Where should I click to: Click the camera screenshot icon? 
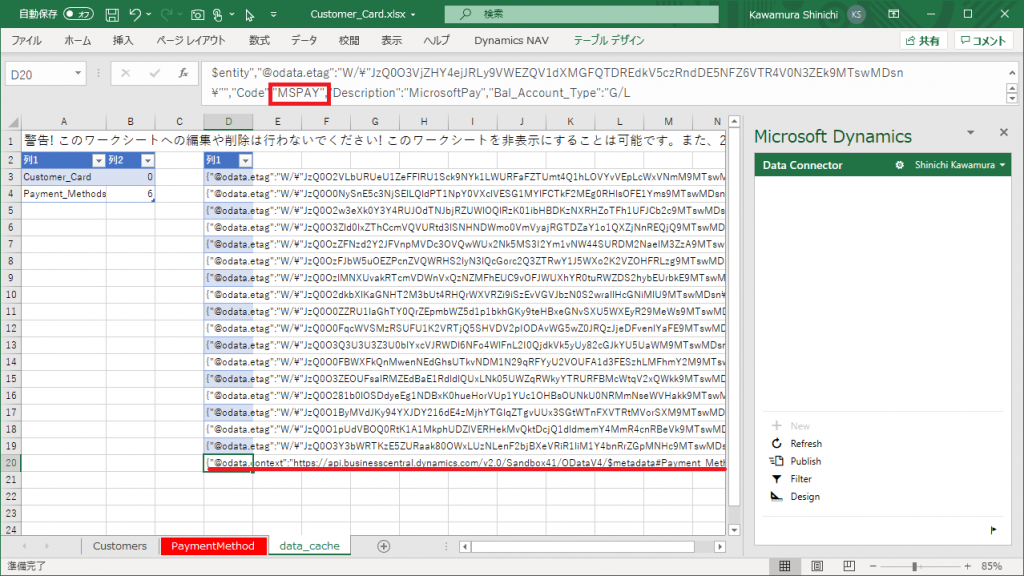[x=199, y=15]
